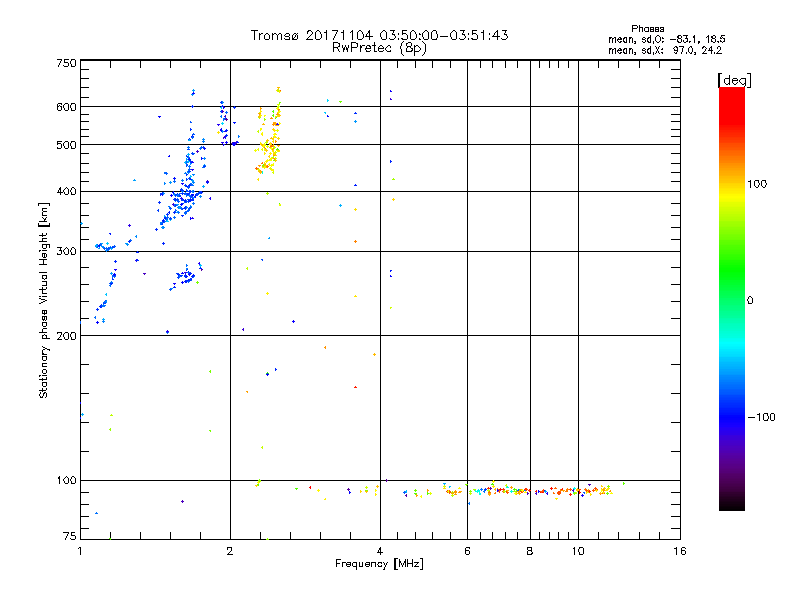This screenshot has height=600, width=800.
Task: Click the x-axis '6' tick label
Action: point(467,551)
